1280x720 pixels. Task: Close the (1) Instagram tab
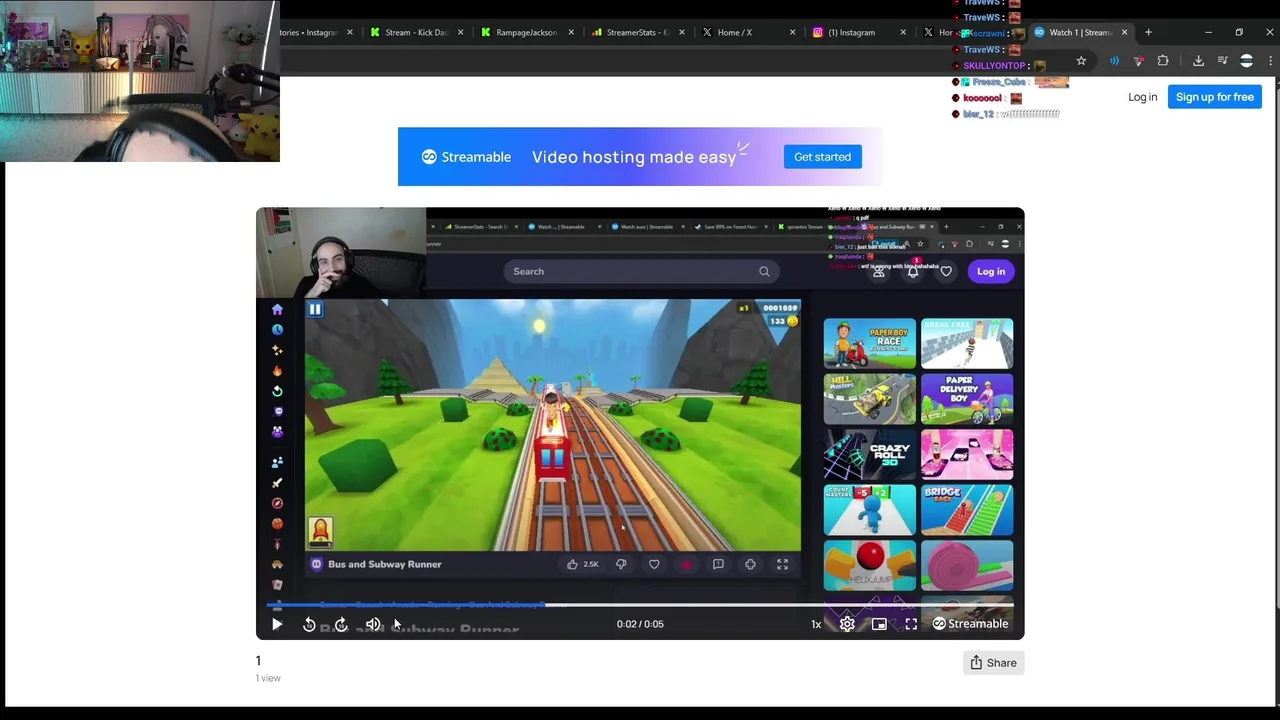[903, 32]
